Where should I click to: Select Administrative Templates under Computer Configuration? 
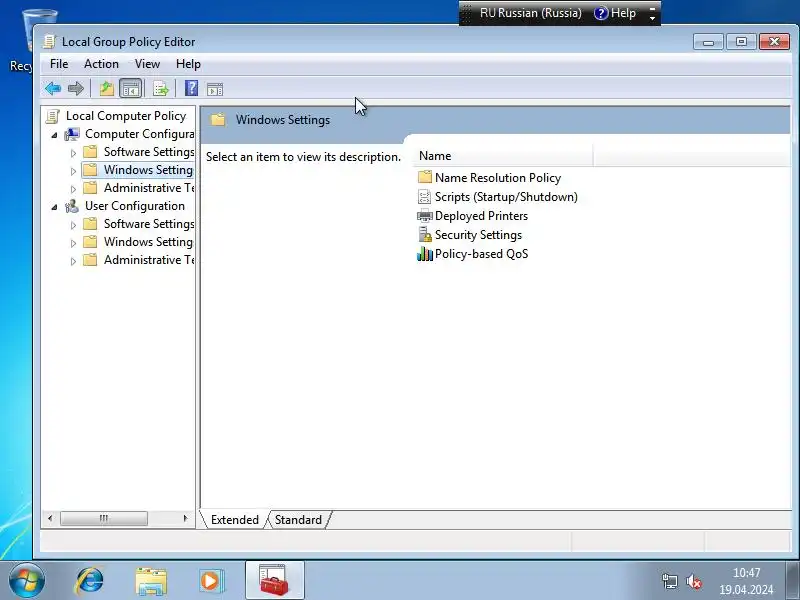pos(148,188)
